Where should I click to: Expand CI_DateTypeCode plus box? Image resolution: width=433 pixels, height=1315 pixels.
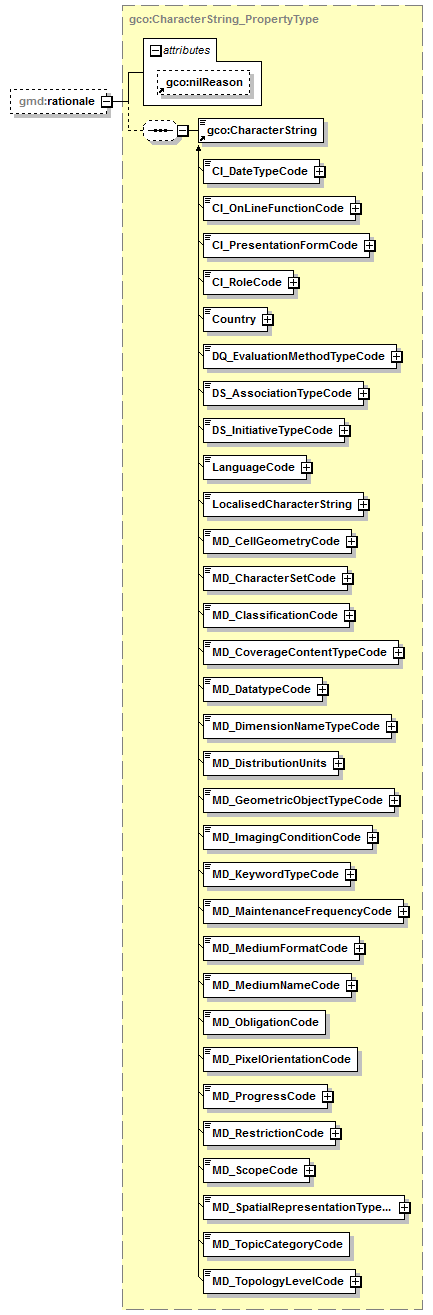tap(319, 172)
